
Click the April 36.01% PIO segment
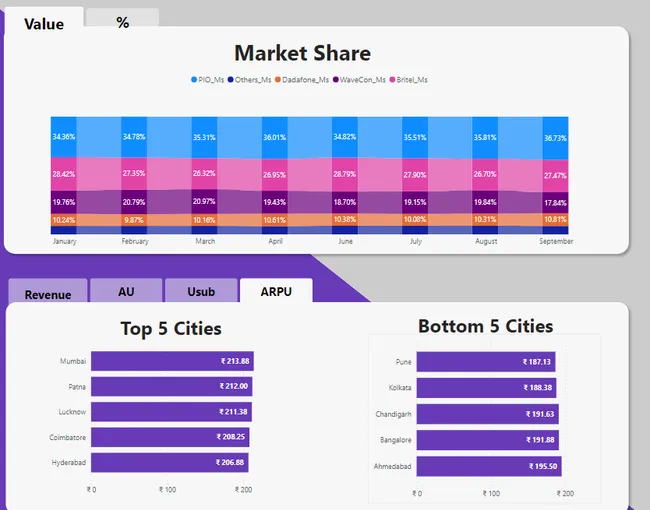coord(274,138)
